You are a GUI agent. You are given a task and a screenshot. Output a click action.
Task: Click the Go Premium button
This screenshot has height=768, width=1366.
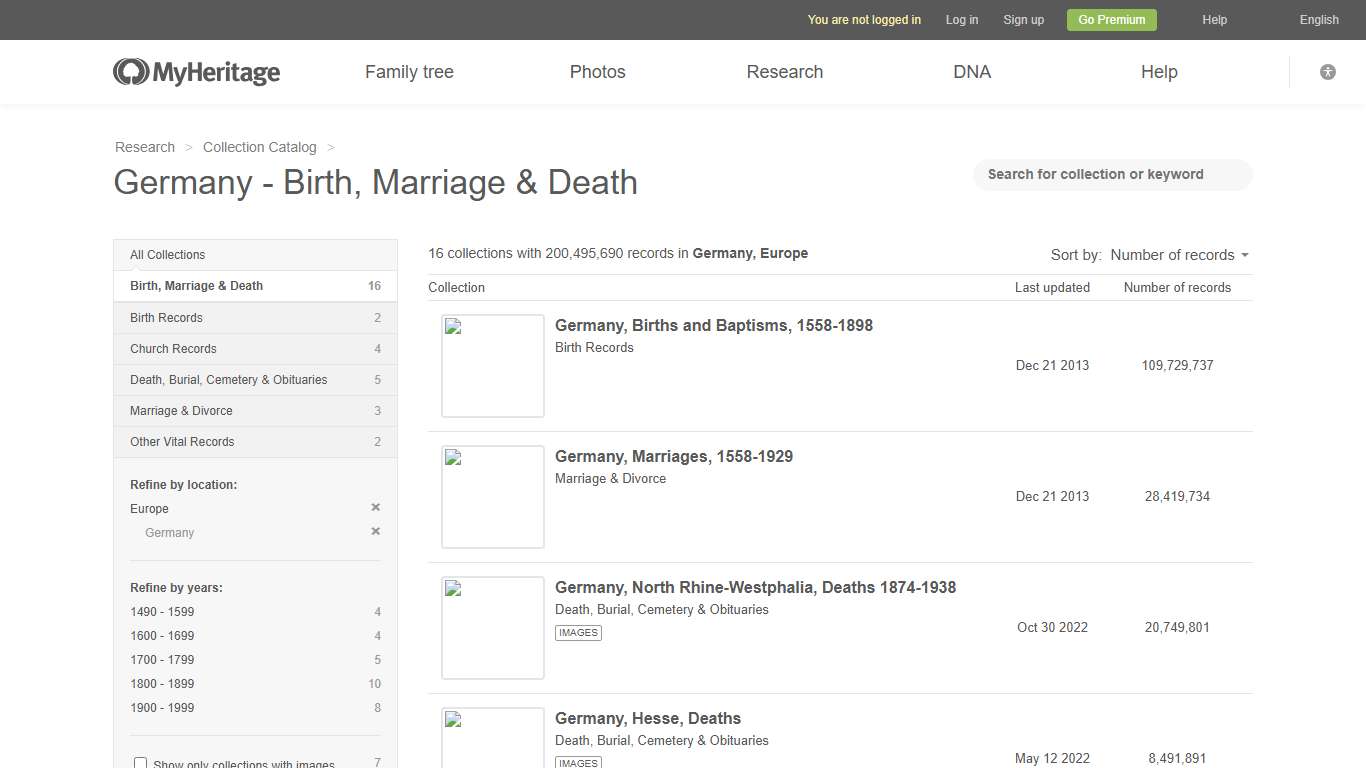pyautogui.click(x=1111, y=19)
